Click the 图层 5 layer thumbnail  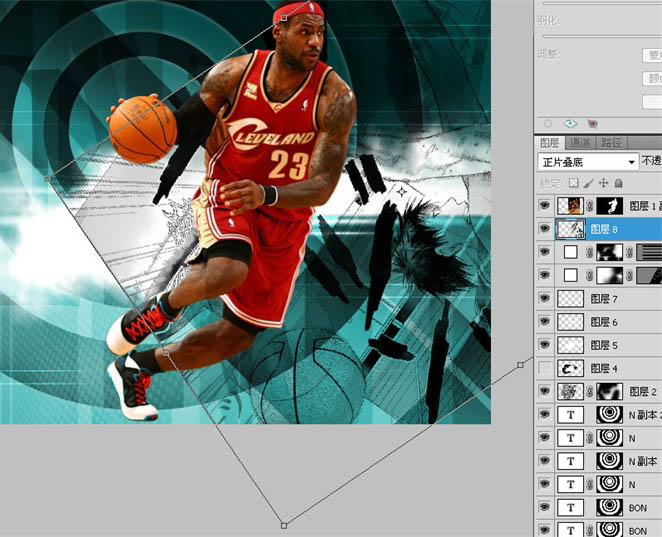(x=571, y=345)
